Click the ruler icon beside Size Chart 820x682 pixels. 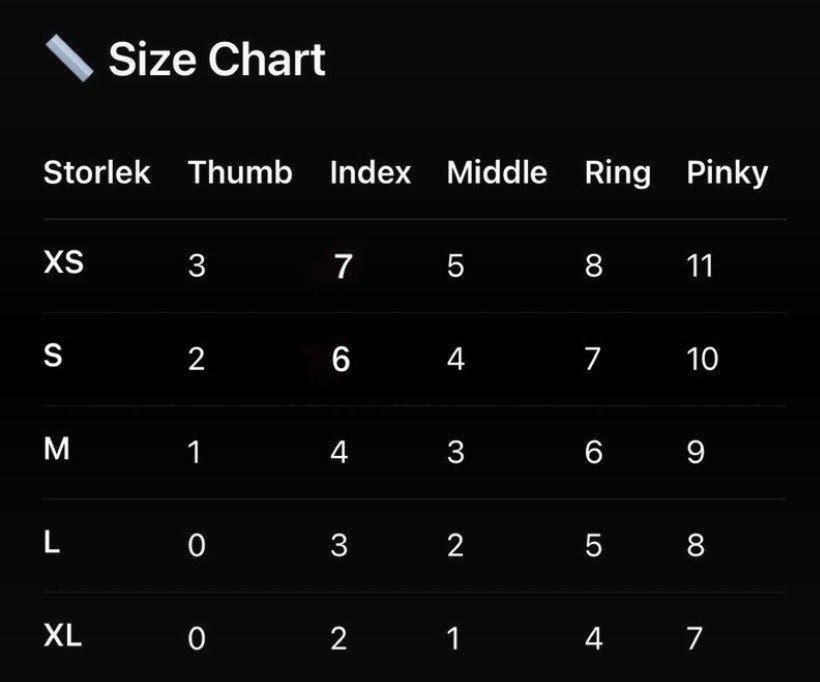pos(70,58)
